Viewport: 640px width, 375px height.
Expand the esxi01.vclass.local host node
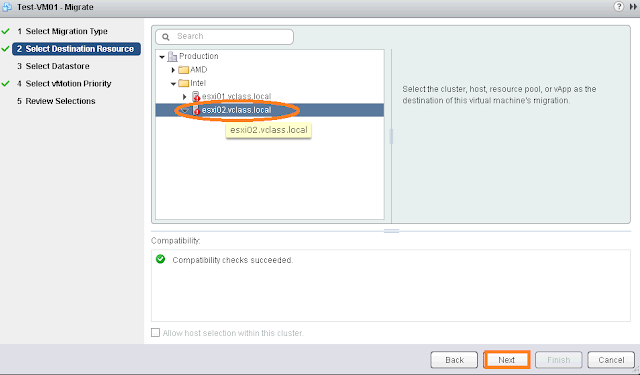(184, 97)
